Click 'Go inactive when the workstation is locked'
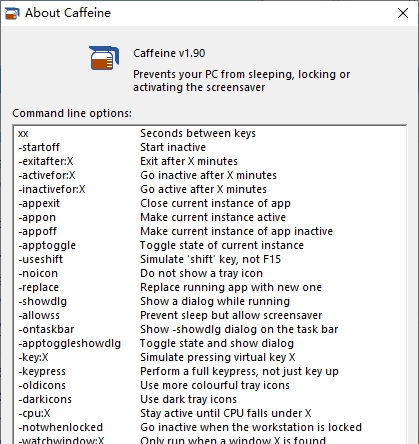This screenshot has width=419, height=444. pyautogui.click(x=251, y=427)
